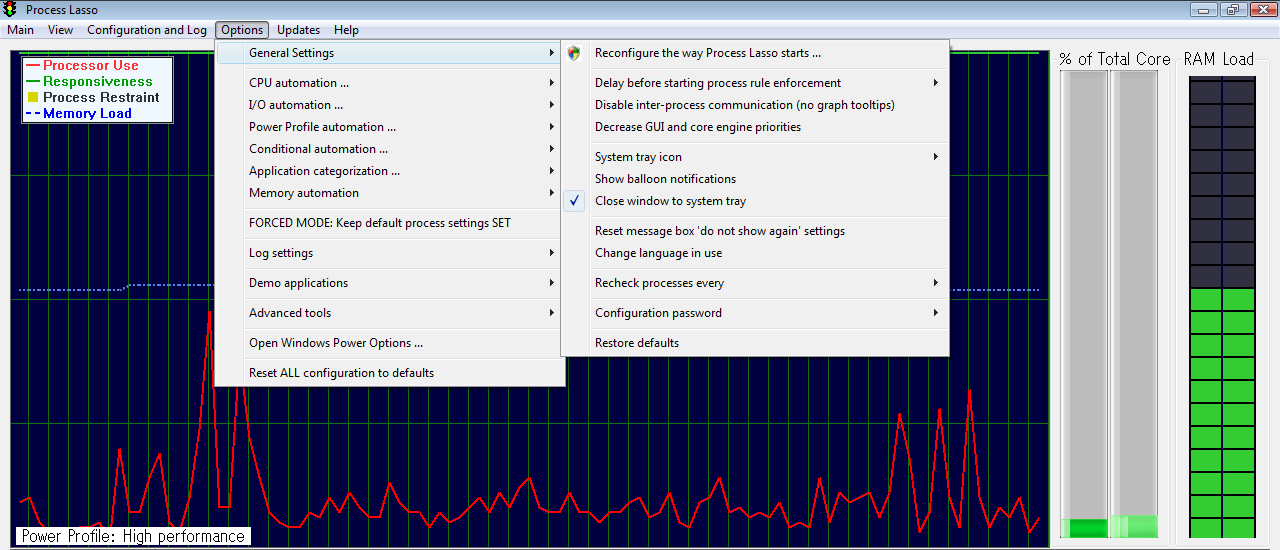Image resolution: width=1280 pixels, height=550 pixels.
Task: Open Windows Power Options entry
Action: pyautogui.click(x=390, y=343)
